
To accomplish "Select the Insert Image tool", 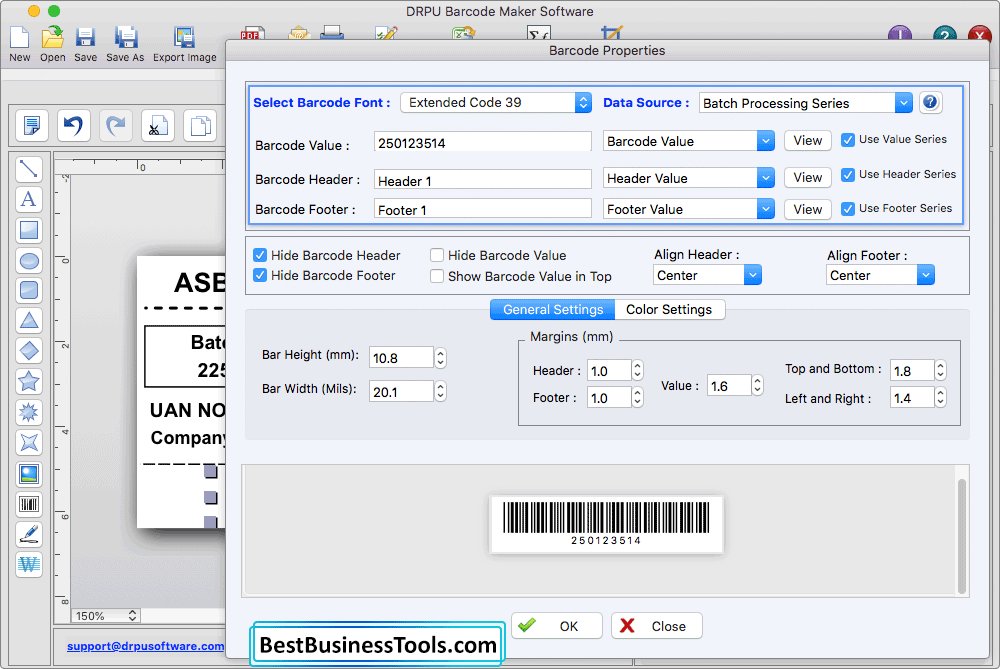I will pyautogui.click(x=29, y=473).
